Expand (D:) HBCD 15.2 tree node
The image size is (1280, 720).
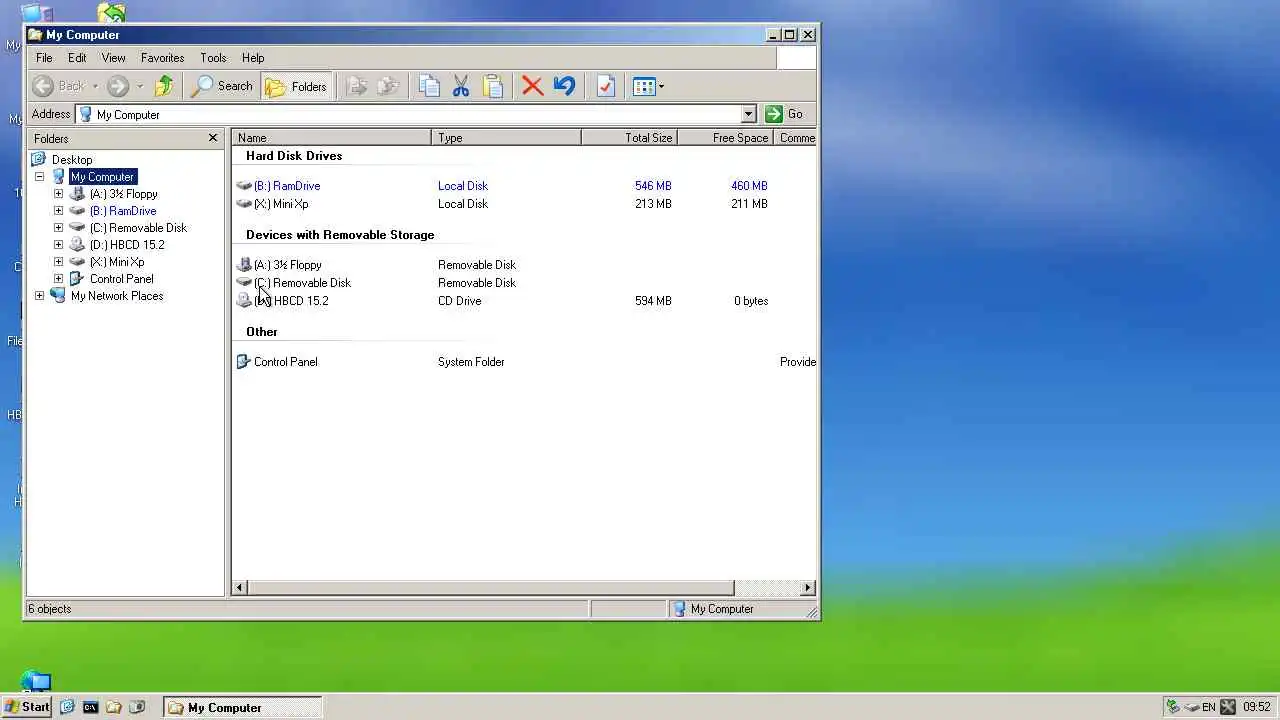pyautogui.click(x=58, y=245)
